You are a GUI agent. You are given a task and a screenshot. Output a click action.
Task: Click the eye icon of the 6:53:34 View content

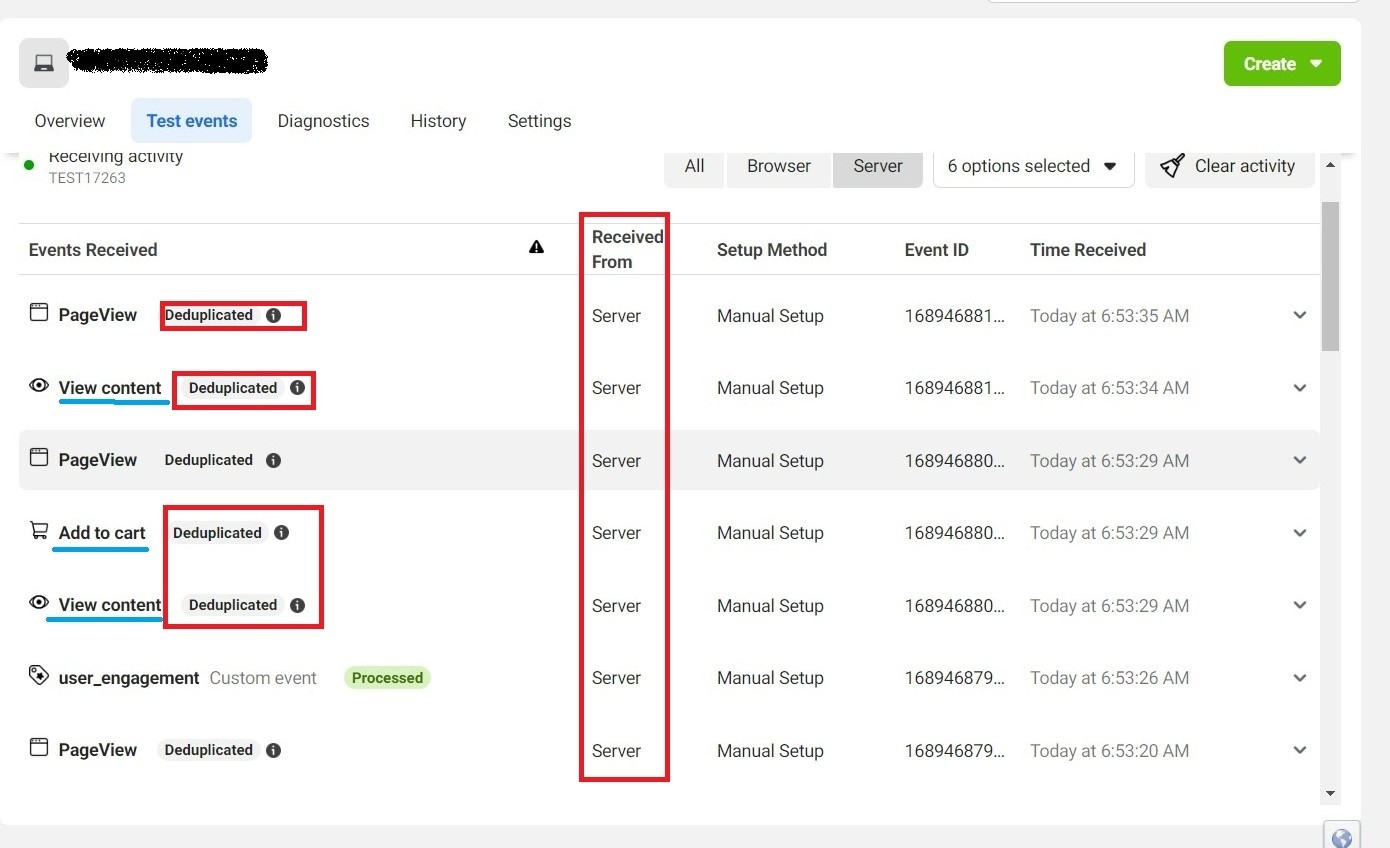point(39,386)
